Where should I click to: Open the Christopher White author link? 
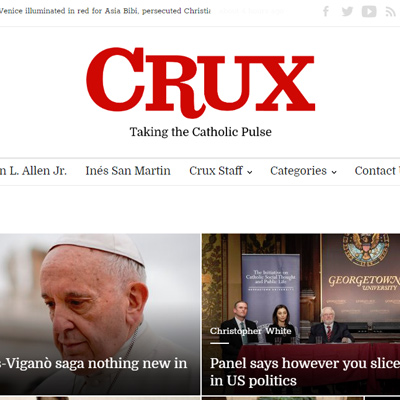pyautogui.click(x=251, y=331)
